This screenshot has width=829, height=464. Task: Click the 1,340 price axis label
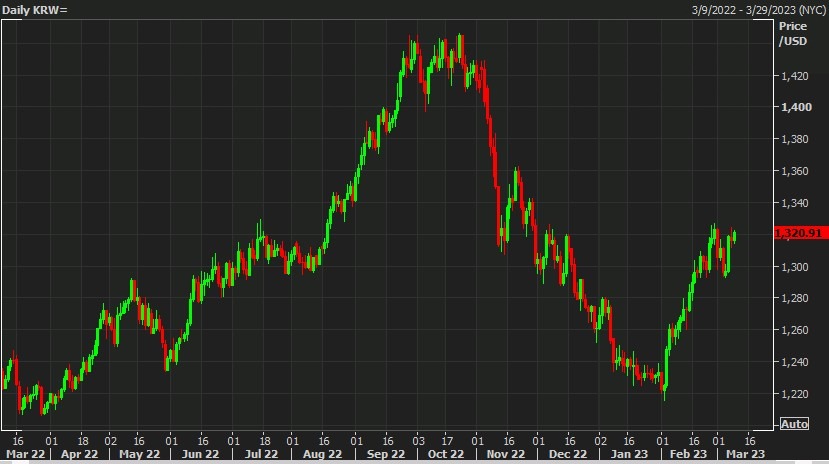coord(795,203)
